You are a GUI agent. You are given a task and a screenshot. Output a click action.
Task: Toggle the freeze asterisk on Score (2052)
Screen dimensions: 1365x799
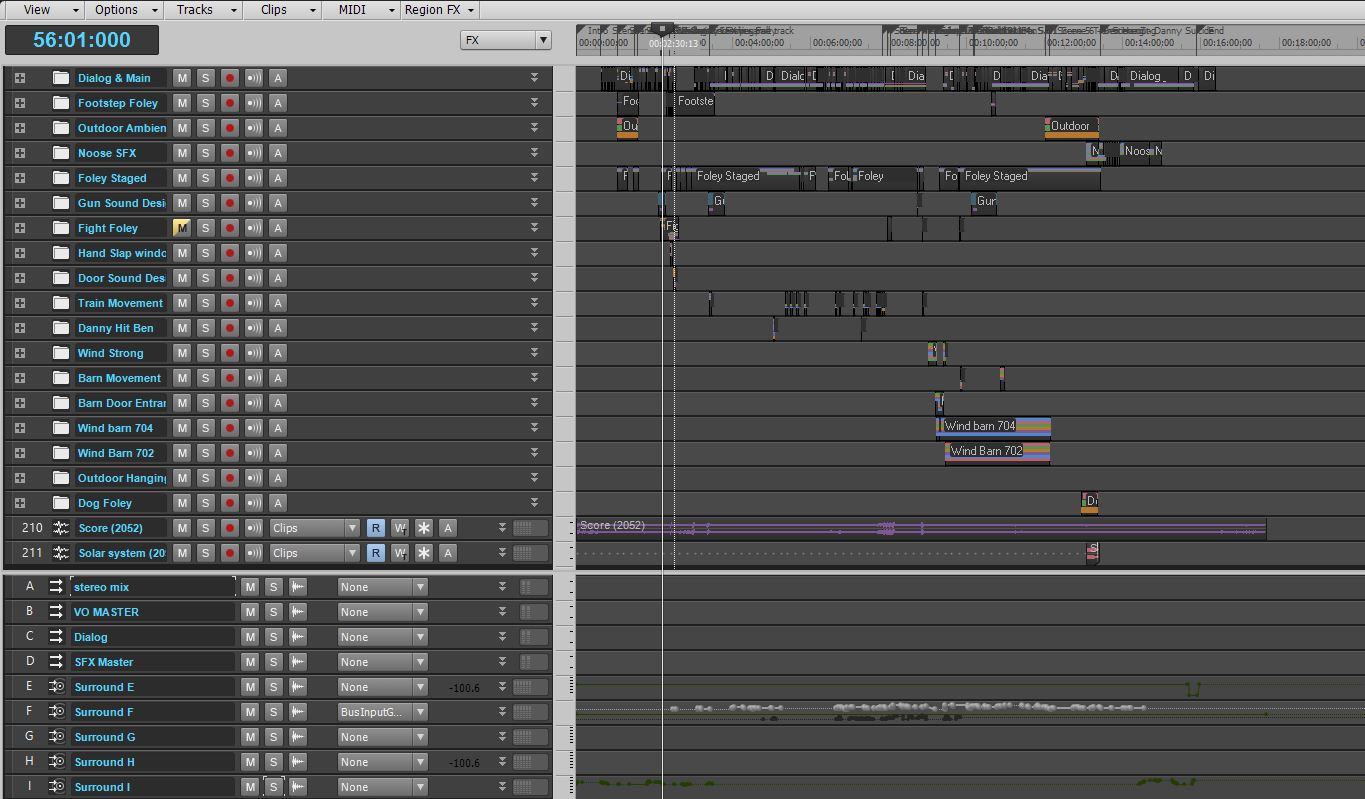pos(424,528)
